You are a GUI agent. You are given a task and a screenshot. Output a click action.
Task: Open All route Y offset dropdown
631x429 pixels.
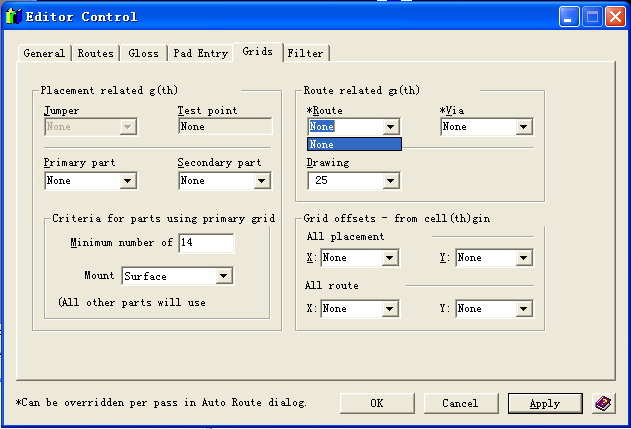point(524,309)
